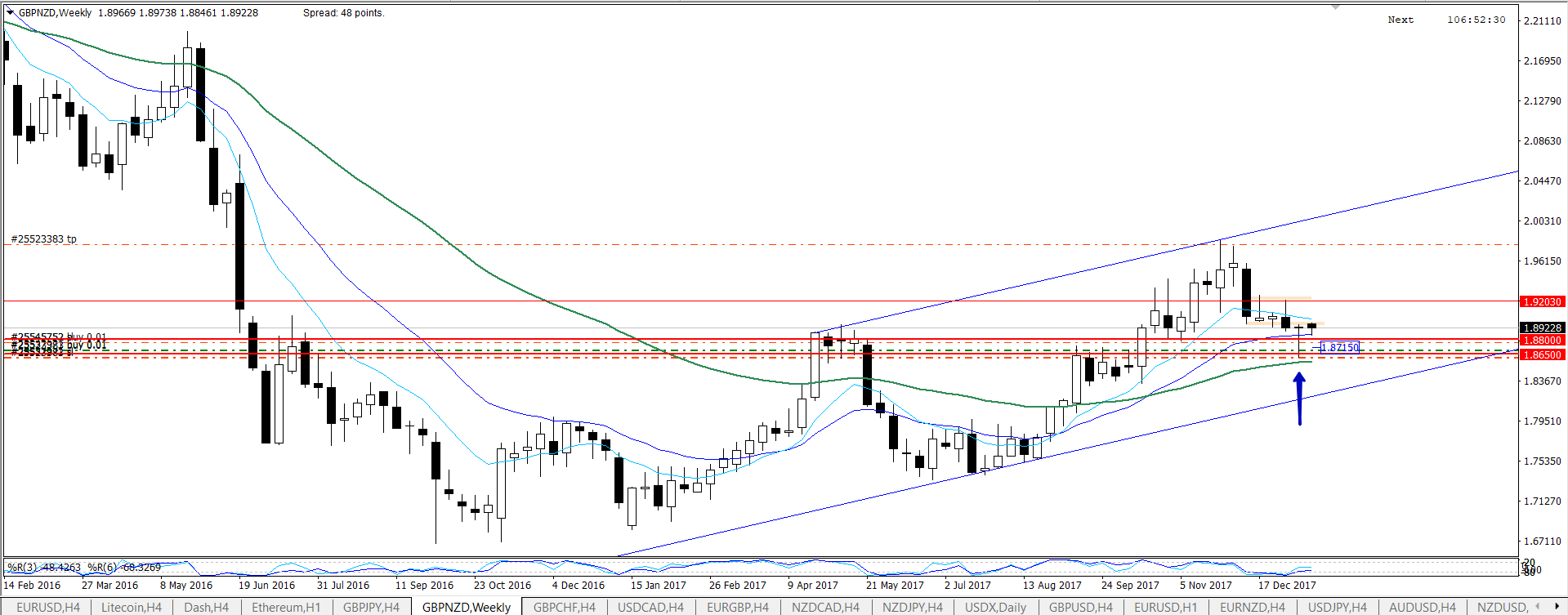Viewport: 1568px width, 615px height.
Task: Click the 2.16950 price scale value
Action: 1543,61
